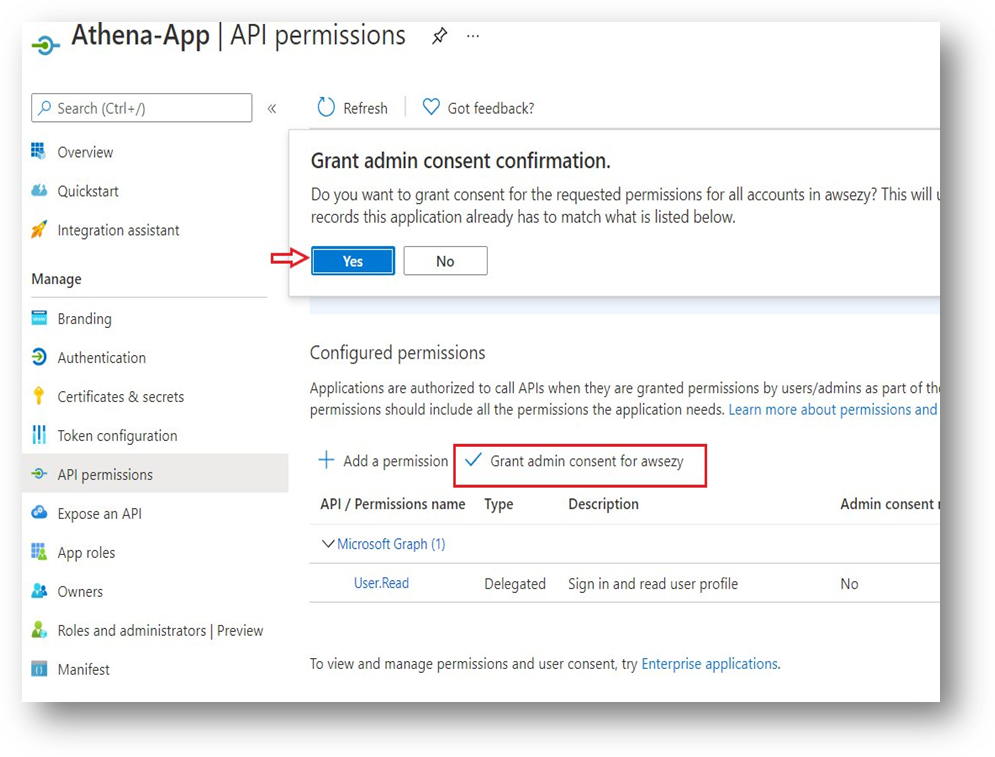Image resolution: width=995 pixels, height=757 pixels.
Task: Open Expose an API page
Action: coord(100,513)
